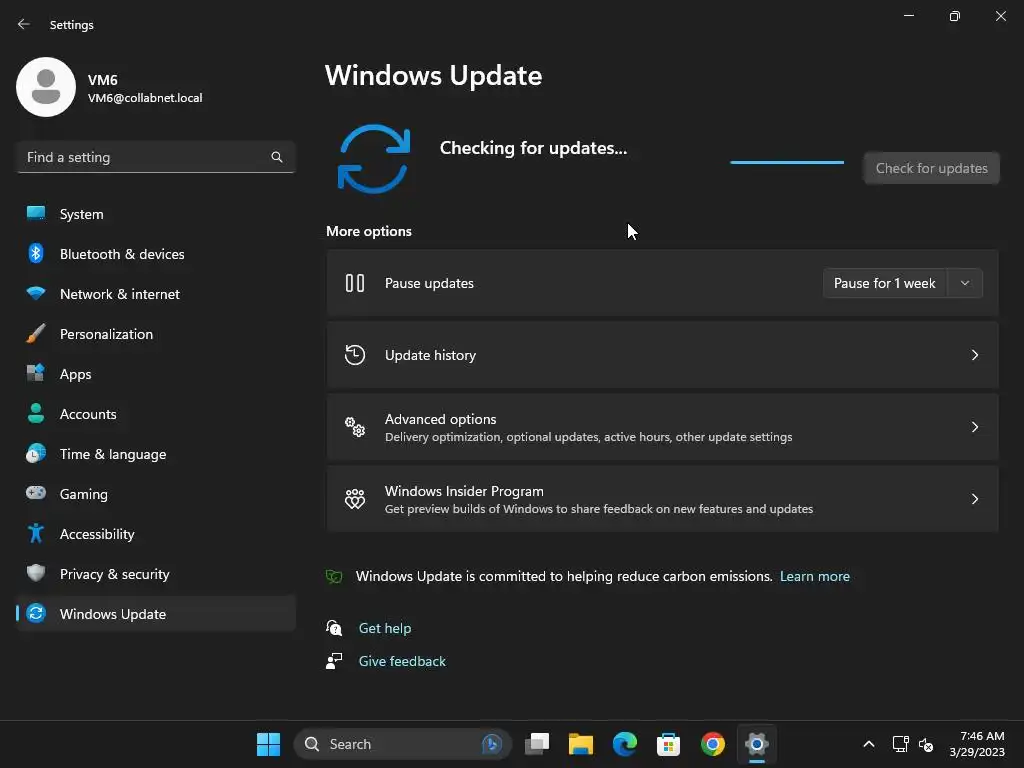Viewport: 1024px width, 768px height.
Task: Click the Check for updates button
Action: (x=931, y=168)
